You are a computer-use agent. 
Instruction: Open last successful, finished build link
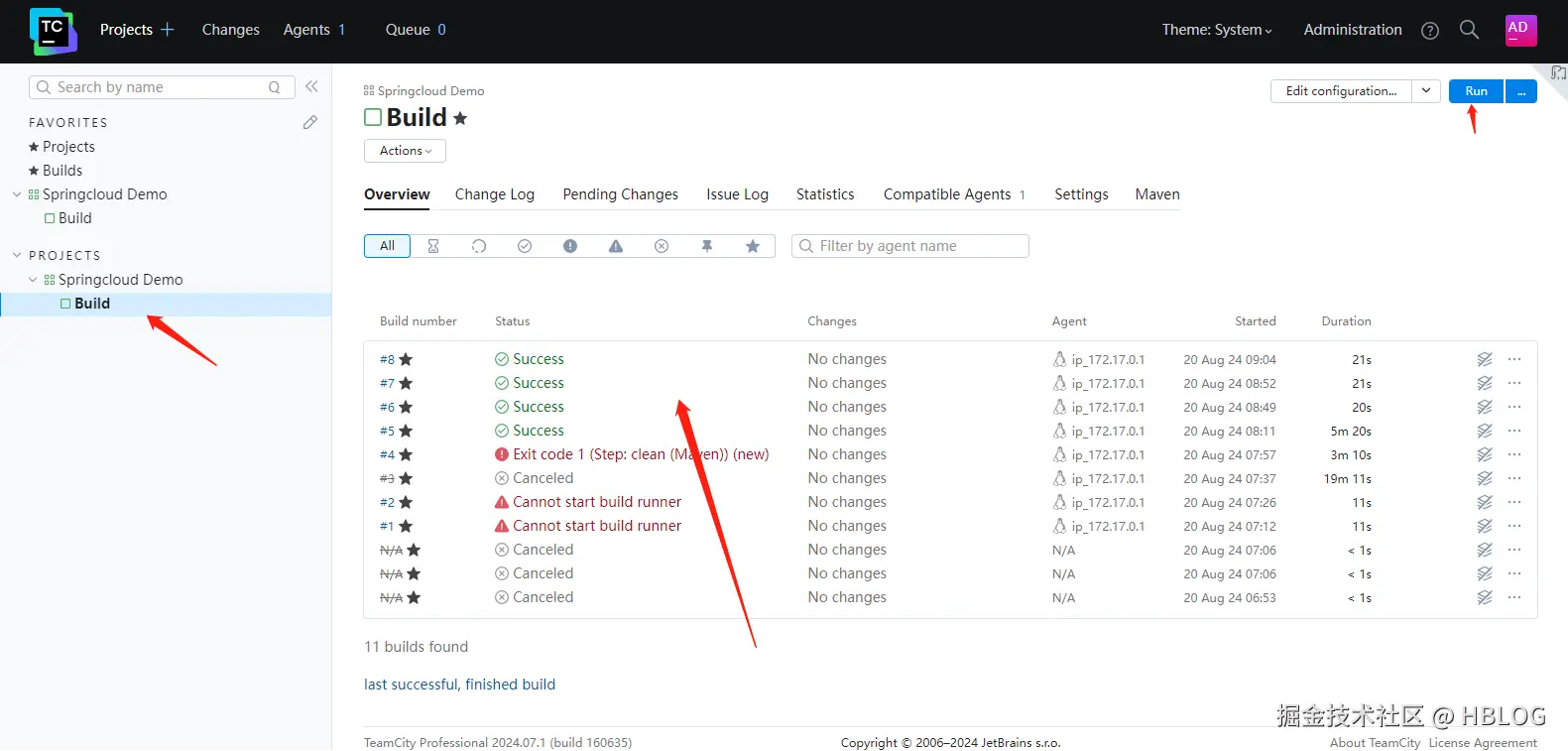coord(459,685)
